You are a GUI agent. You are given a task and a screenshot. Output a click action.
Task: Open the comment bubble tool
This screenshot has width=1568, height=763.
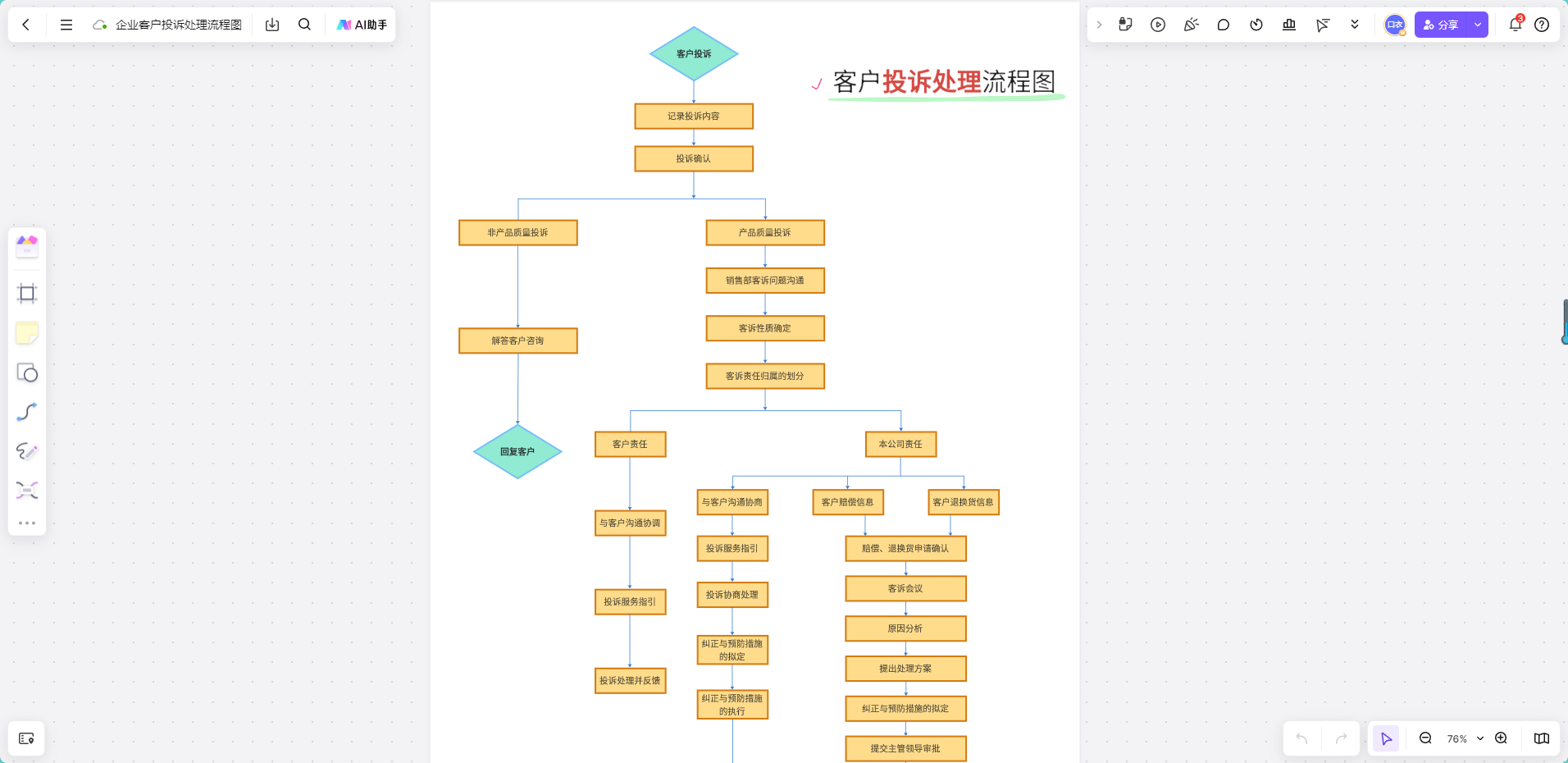tap(1224, 25)
